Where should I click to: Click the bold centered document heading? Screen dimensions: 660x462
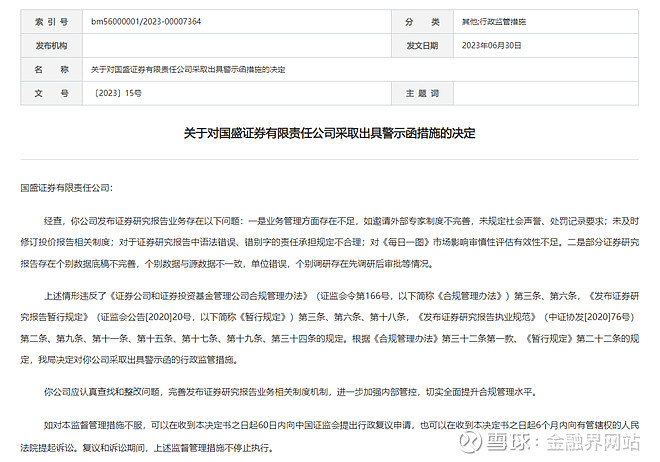(330, 133)
